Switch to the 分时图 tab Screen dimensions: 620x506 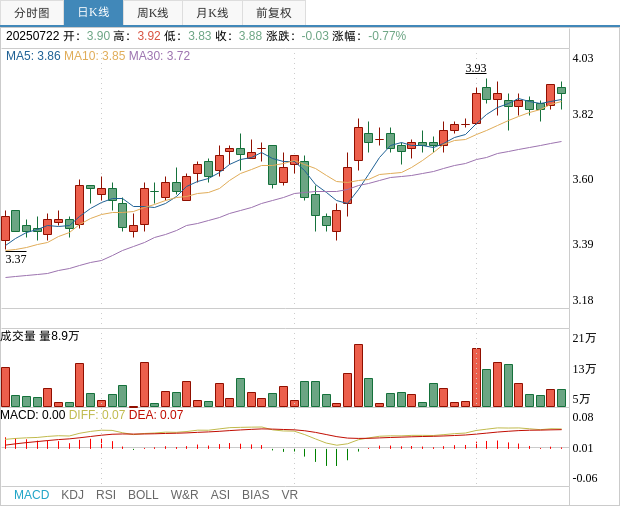click(32, 13)
